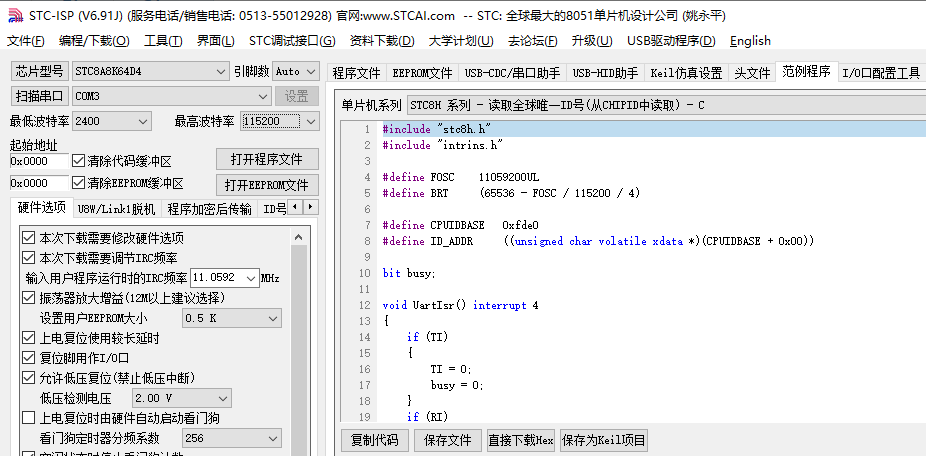Select the Keil仿真设置 tab

click(686, 73)
